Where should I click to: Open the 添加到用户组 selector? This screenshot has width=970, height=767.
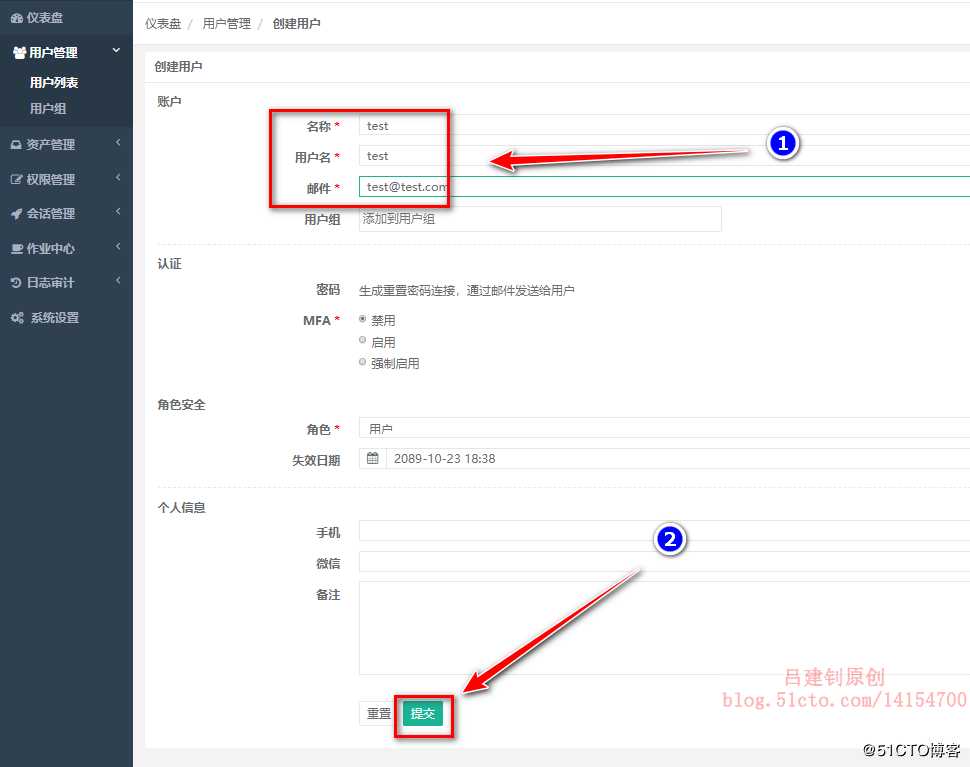point(540,219)
